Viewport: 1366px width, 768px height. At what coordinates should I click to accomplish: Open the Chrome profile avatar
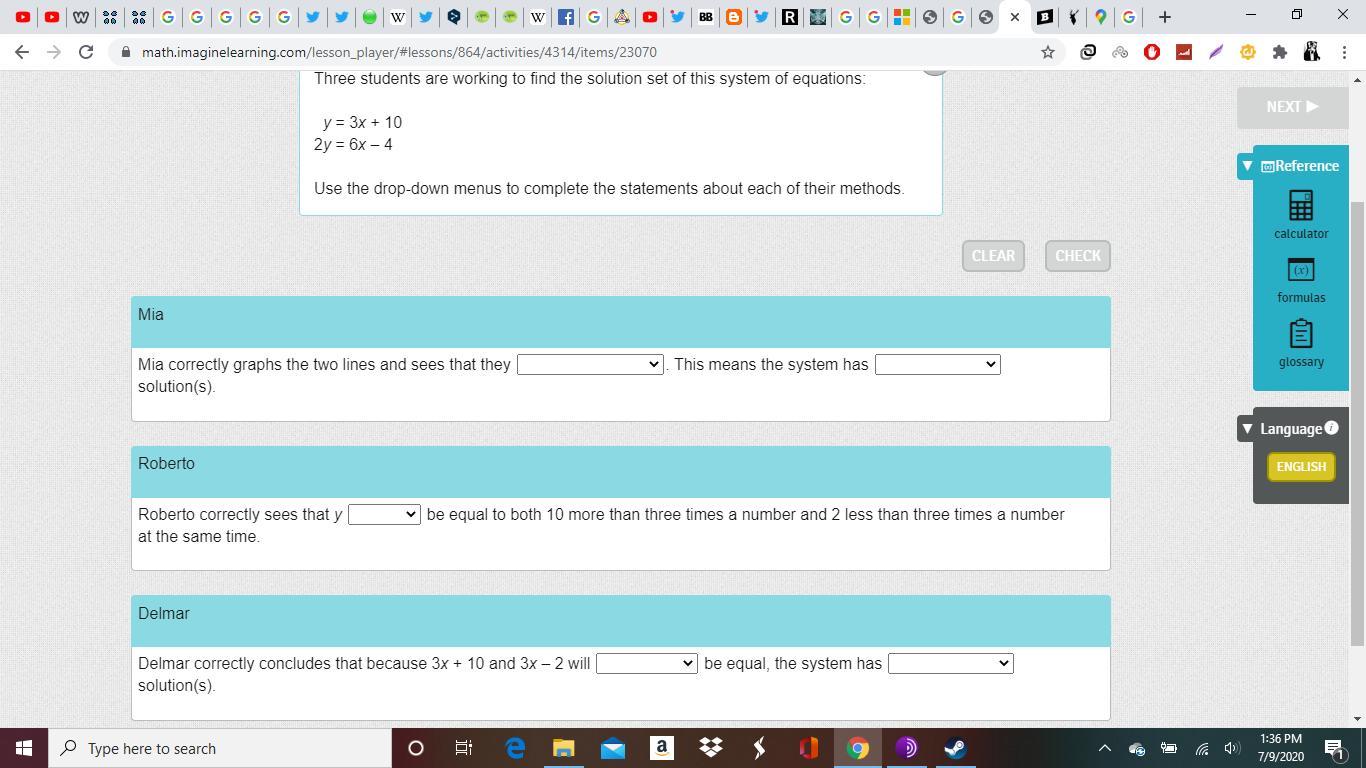tap(1312, 52)
